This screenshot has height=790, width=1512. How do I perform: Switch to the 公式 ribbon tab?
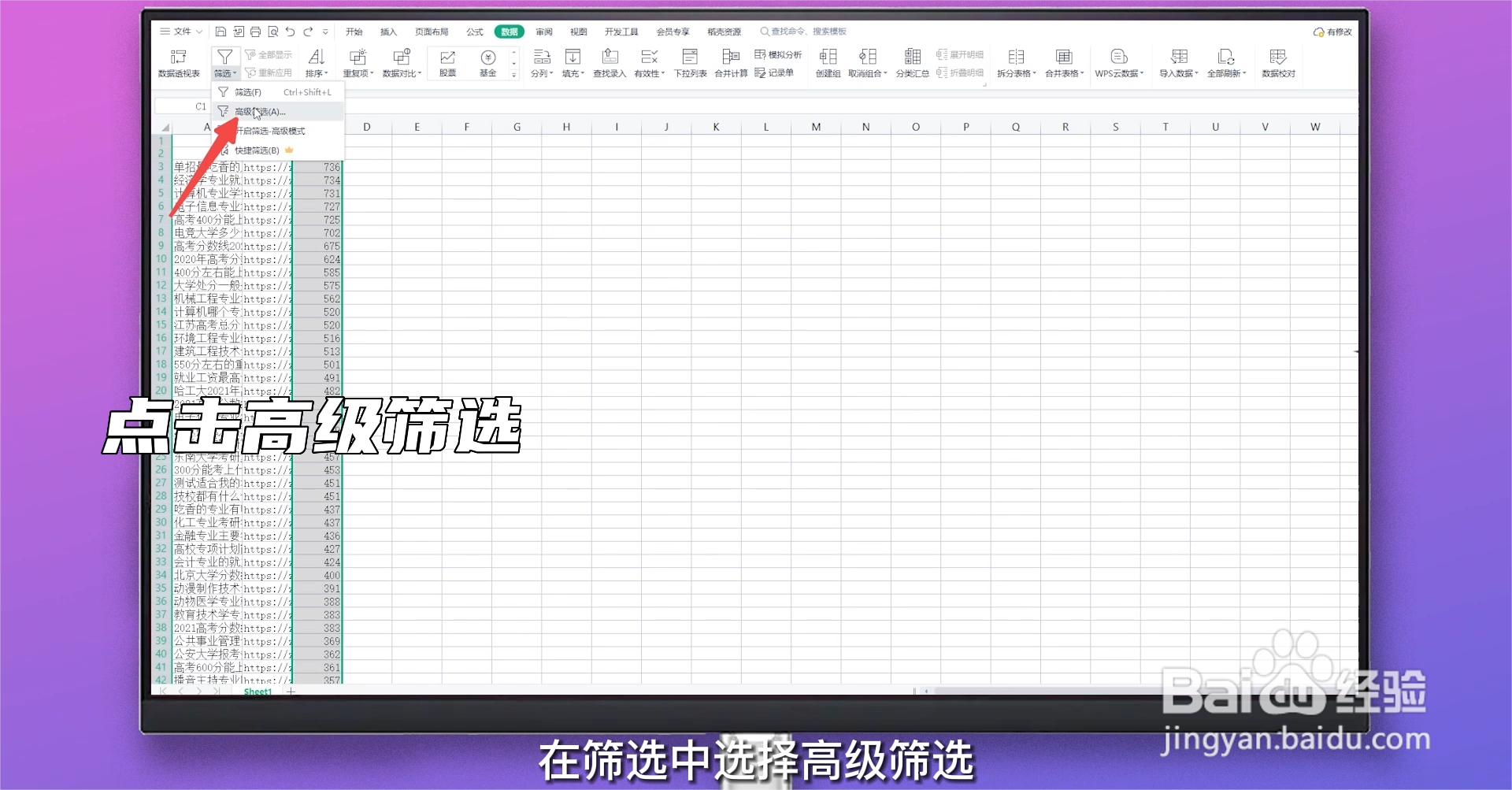[475, 32]
